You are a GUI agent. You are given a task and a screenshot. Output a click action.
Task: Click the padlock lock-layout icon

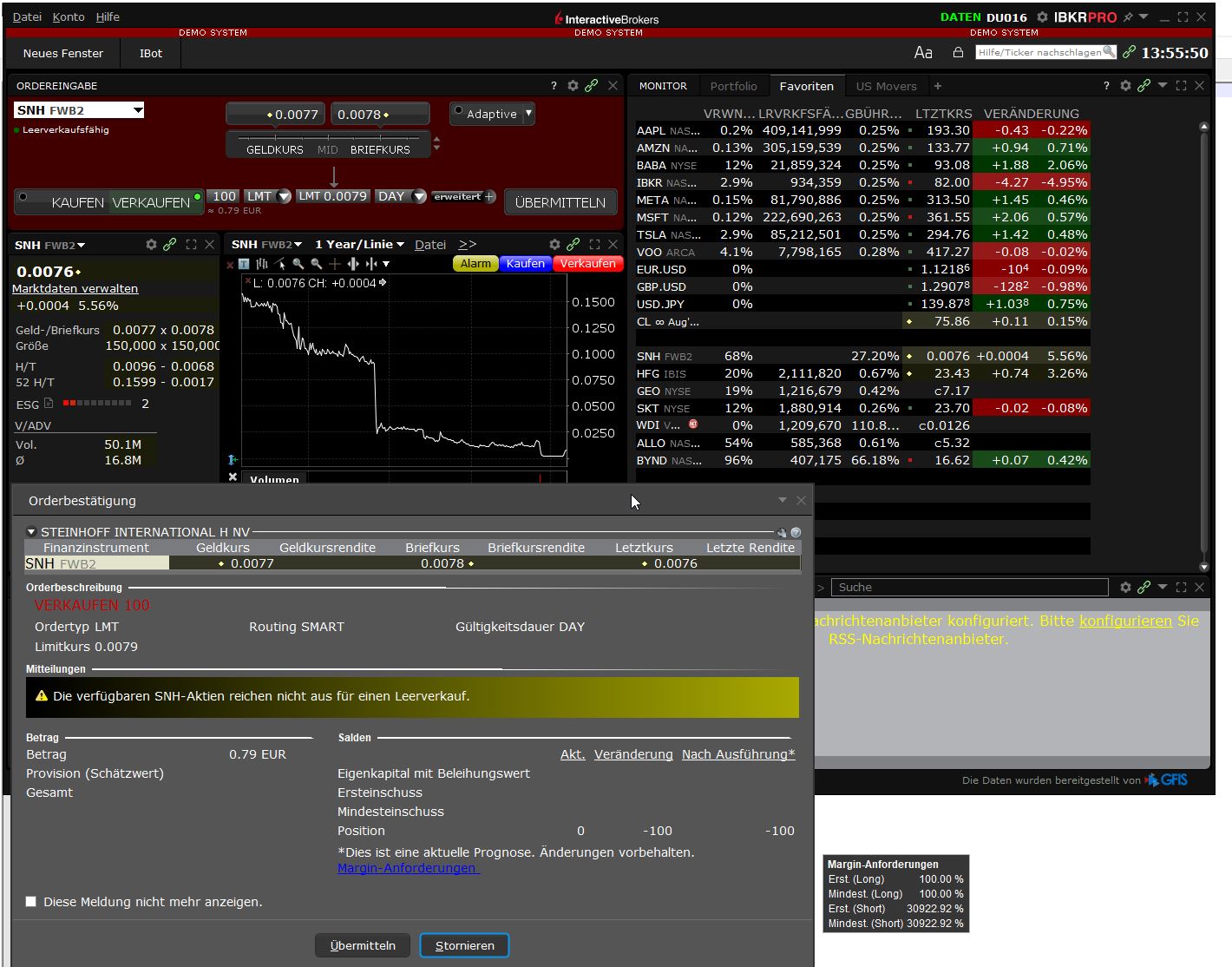(958, 52)
